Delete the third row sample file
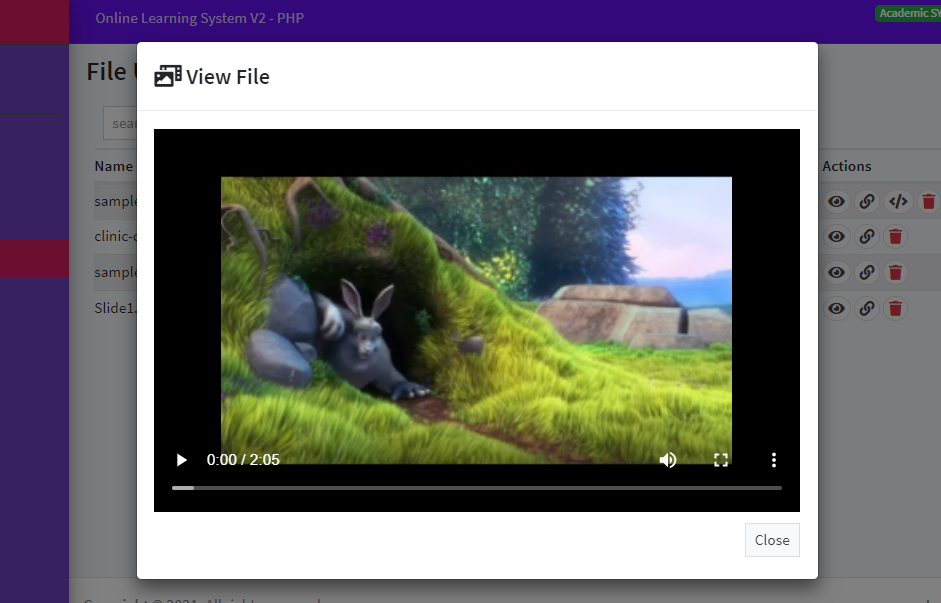 pyautogui.click(x=895, y=272)
